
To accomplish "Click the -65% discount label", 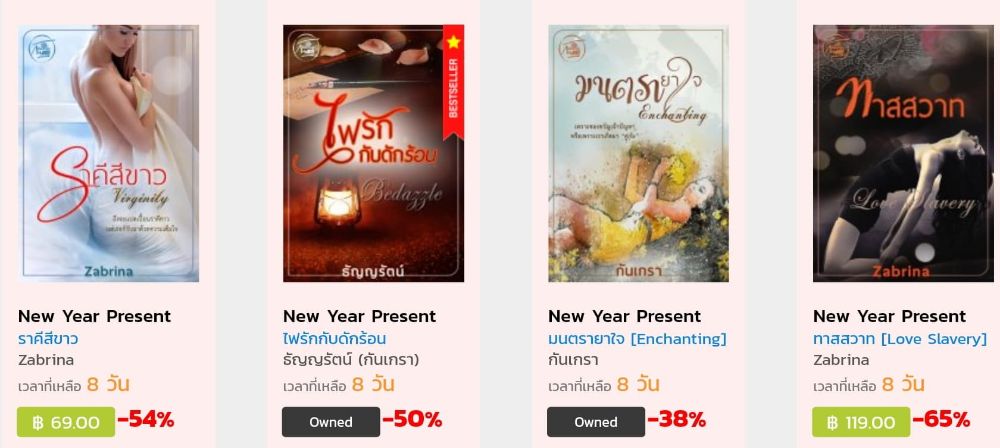I will click(x=941, y=420).
